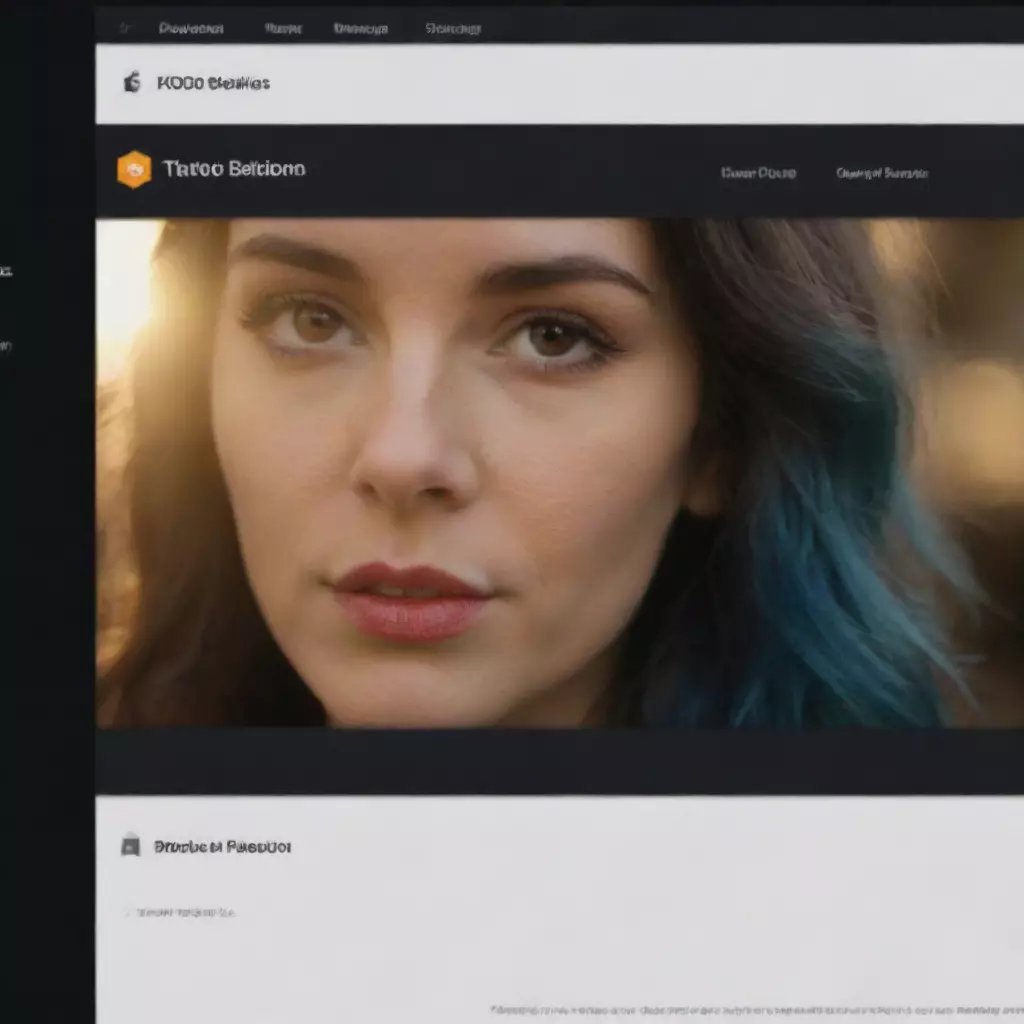Viewport: 1024px width, 1024px height.
Task: Open the fourth top navigation item
Action: pos(453,29)
